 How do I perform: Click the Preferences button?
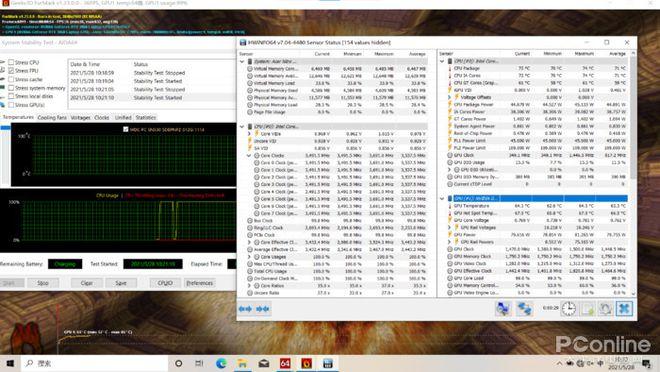coord(200,283)
